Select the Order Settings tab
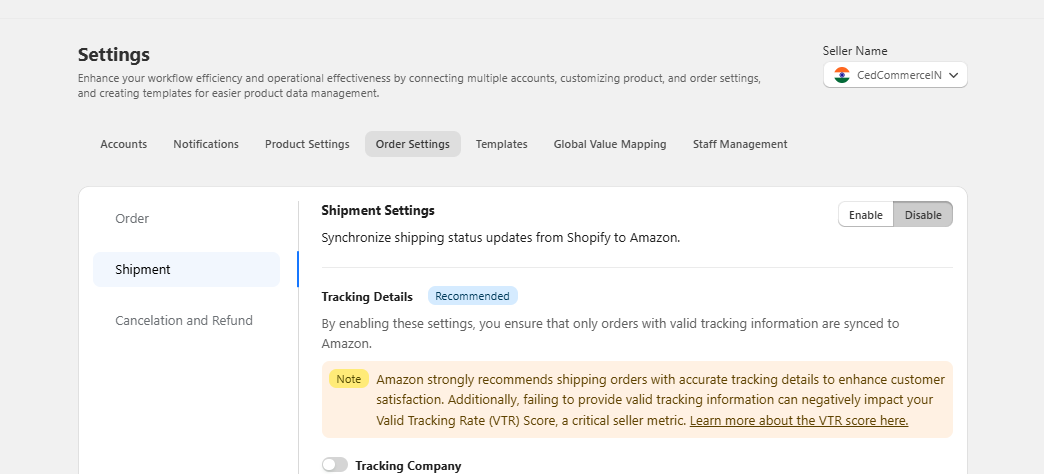This screenshot has width=1044, height=474. pos(413,144)
